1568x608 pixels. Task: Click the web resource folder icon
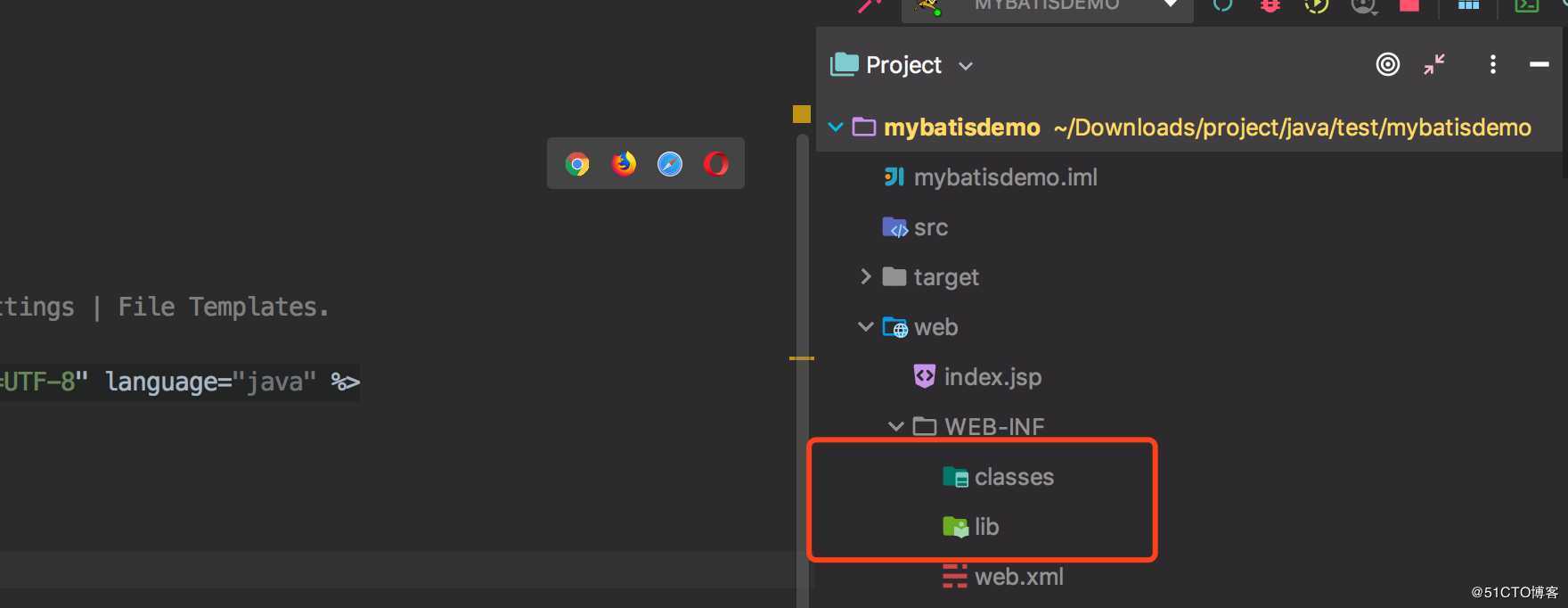point(895,327)
